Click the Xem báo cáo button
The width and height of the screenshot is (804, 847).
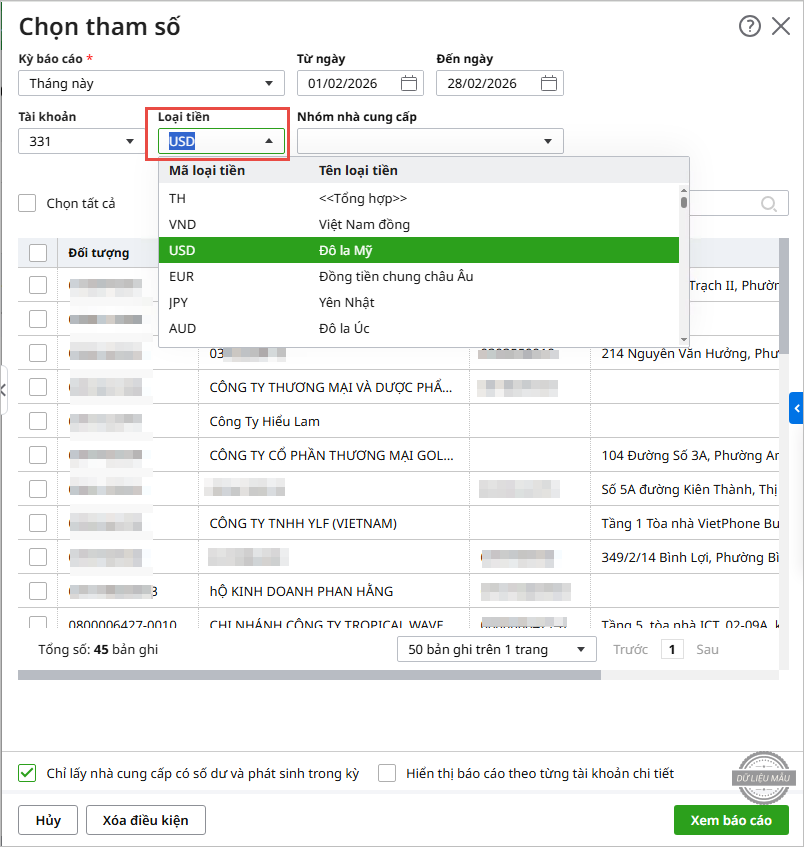(730, 820)
